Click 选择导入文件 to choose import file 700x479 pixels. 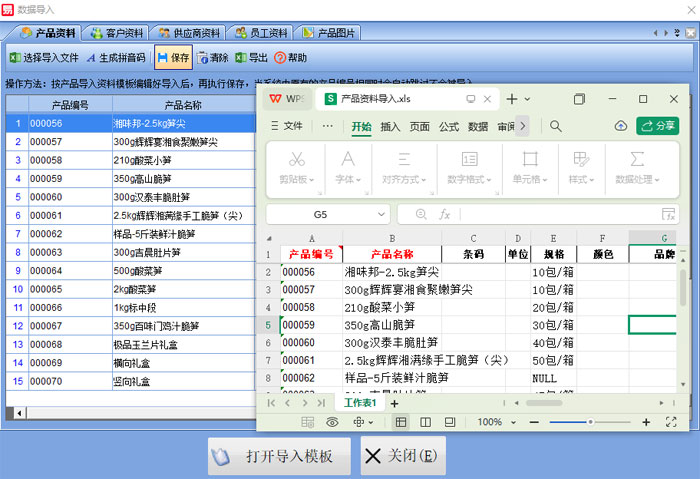(x=44, y=58)
